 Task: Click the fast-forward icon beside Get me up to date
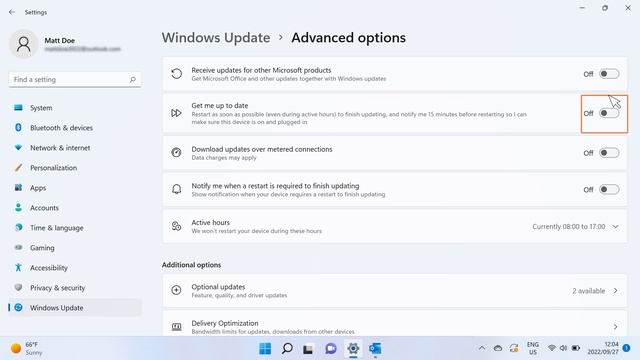point(176,113)
